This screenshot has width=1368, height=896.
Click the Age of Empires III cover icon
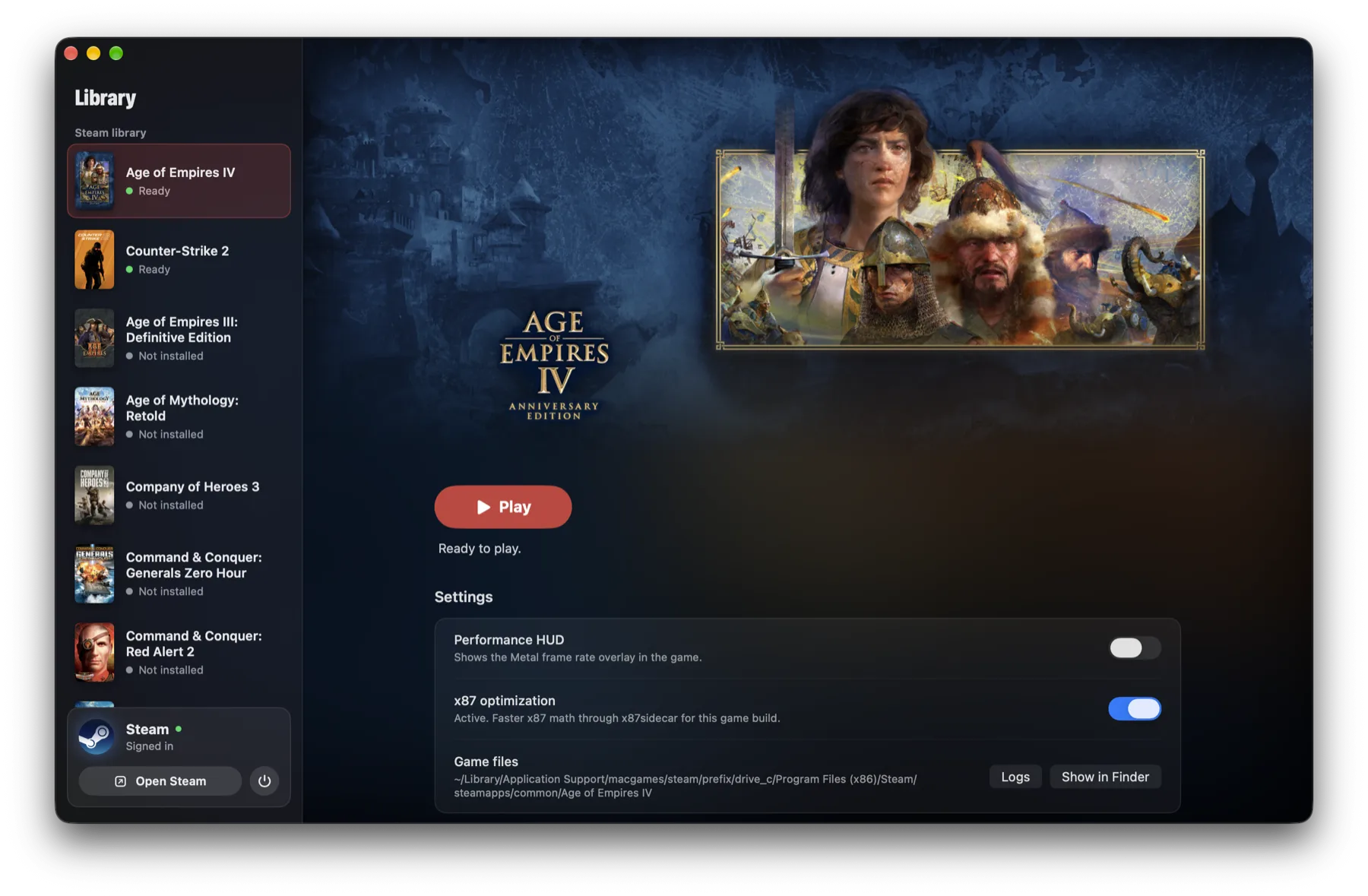[x=94, y=338]
